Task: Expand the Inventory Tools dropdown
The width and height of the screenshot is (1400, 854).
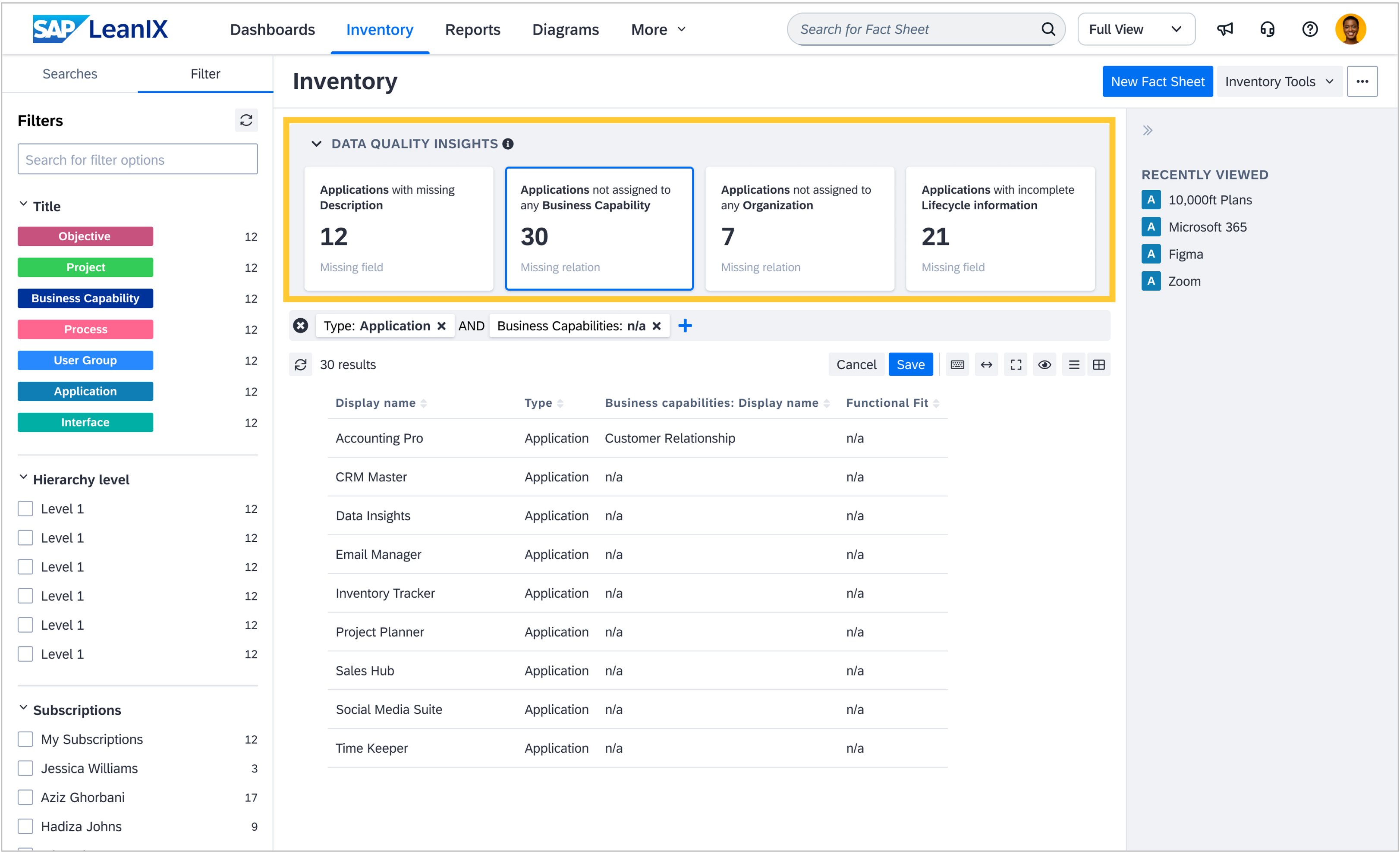Action: pos(1278,82)
